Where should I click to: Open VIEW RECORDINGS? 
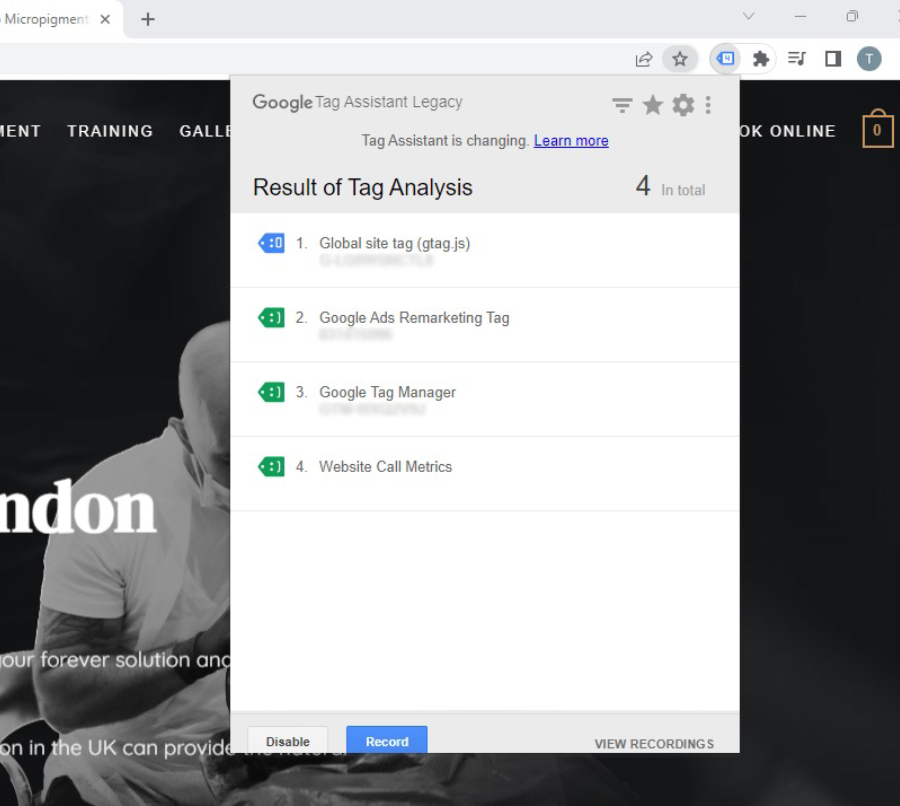pos(654,743)
